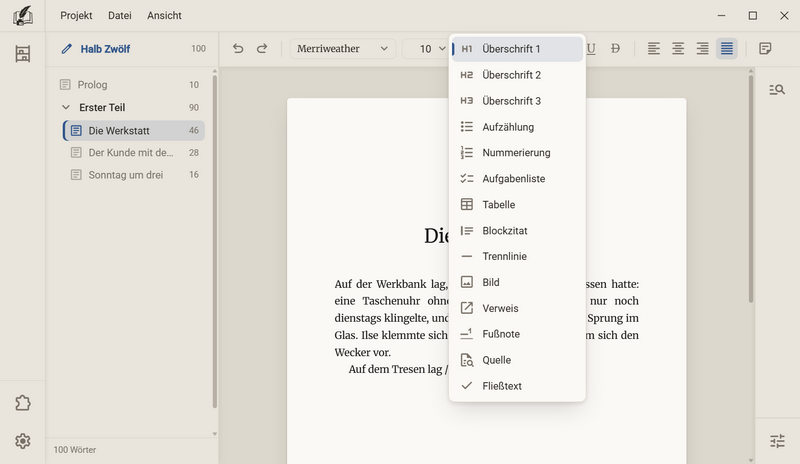800x464 pixels.
Task: Open the Merriweather font dropdown
Action: [342, 48]
